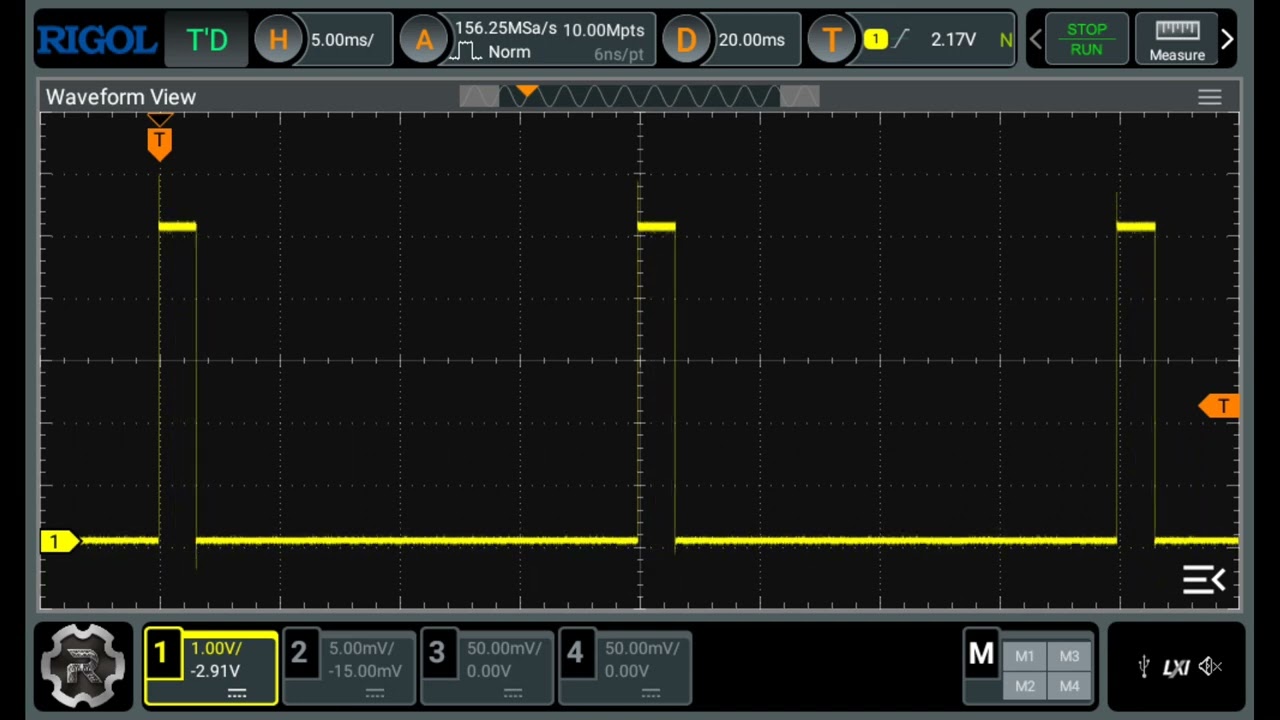Click the USB connection icon
This screenshot has width=1280, height=720.
click(x=1143, y=667)
